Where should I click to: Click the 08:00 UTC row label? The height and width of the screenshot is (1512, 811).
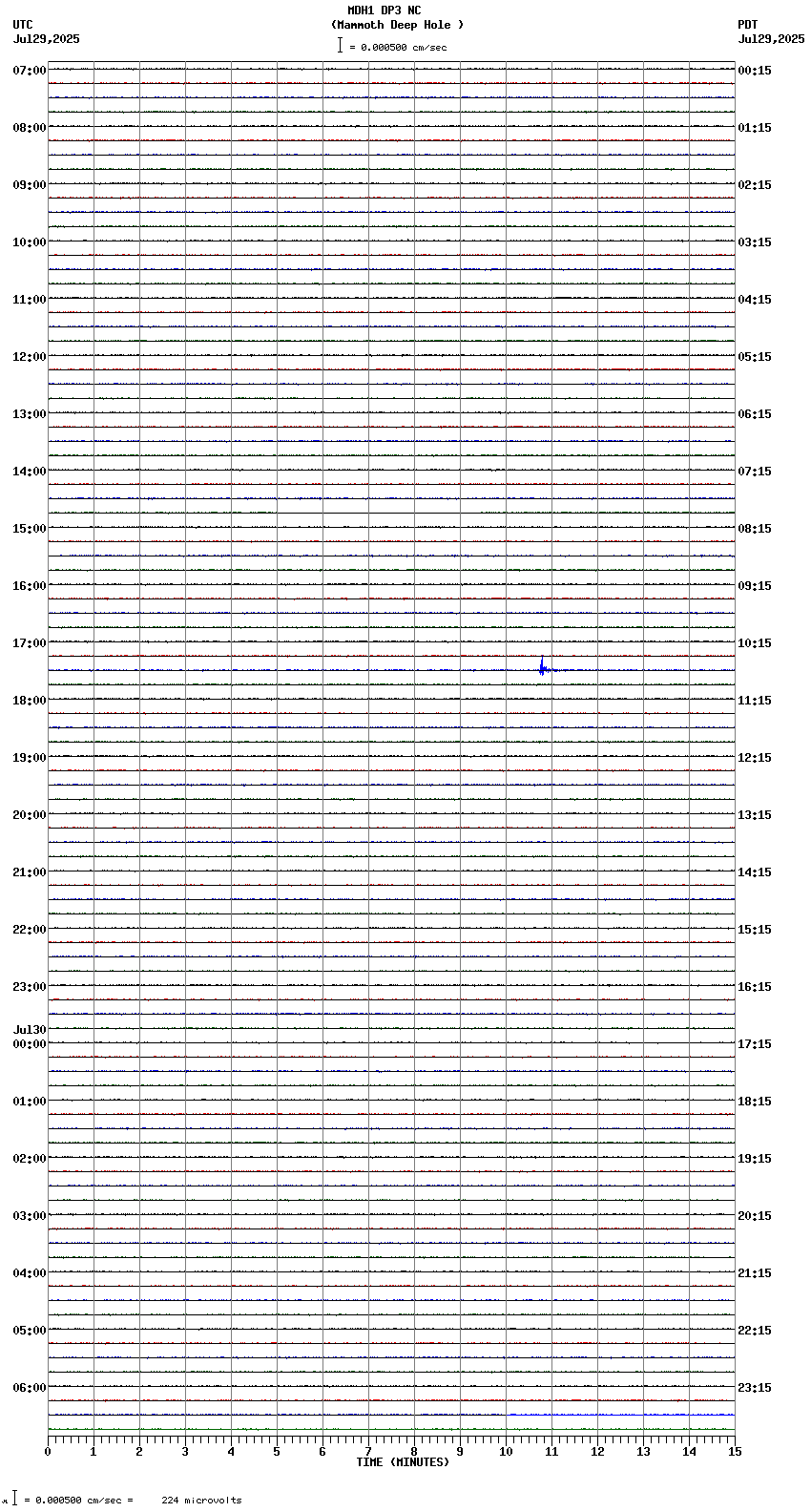(x=30, y=128)
